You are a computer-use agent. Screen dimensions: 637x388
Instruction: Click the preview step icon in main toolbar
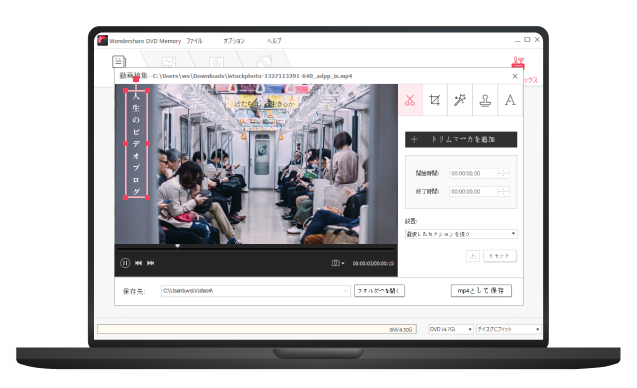(217, 62)
